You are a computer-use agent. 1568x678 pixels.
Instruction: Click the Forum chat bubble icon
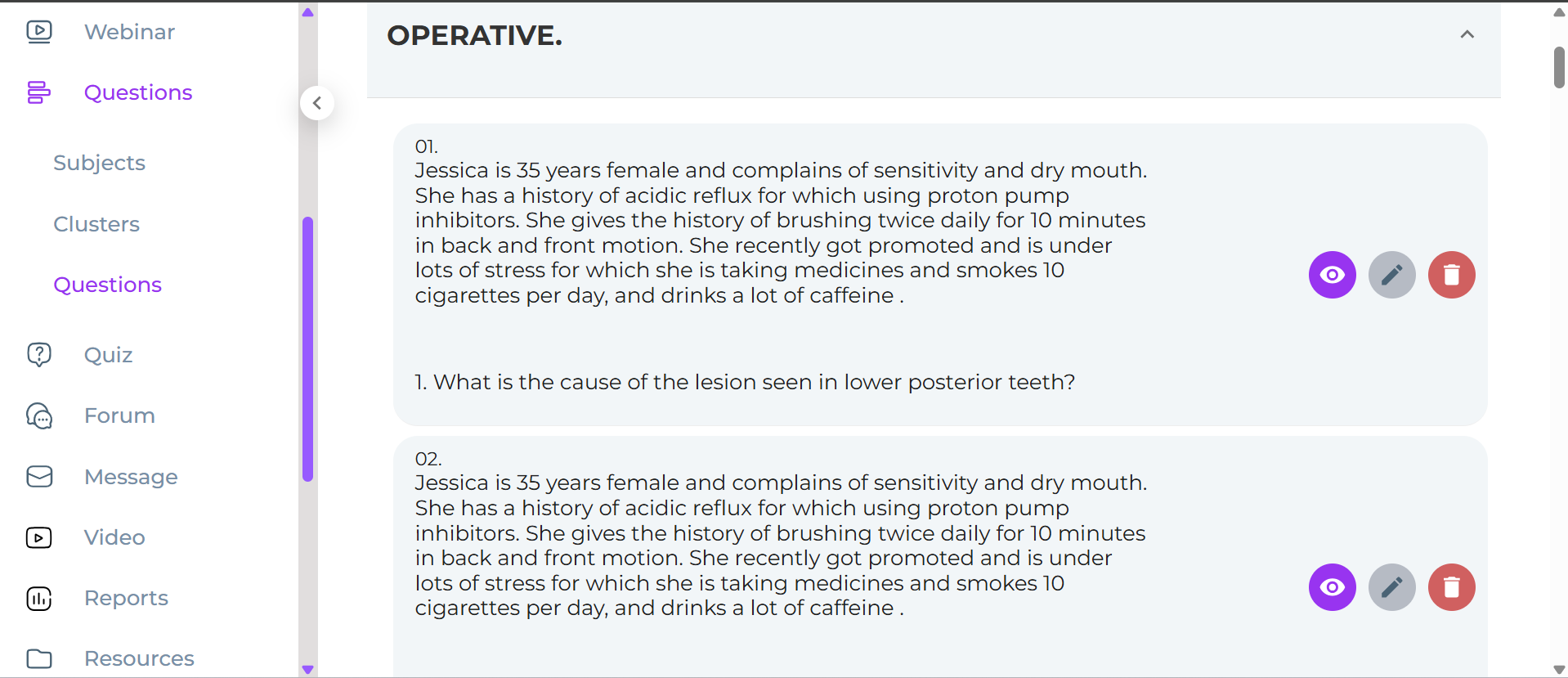pyautogui.click(x=39, y=415)
